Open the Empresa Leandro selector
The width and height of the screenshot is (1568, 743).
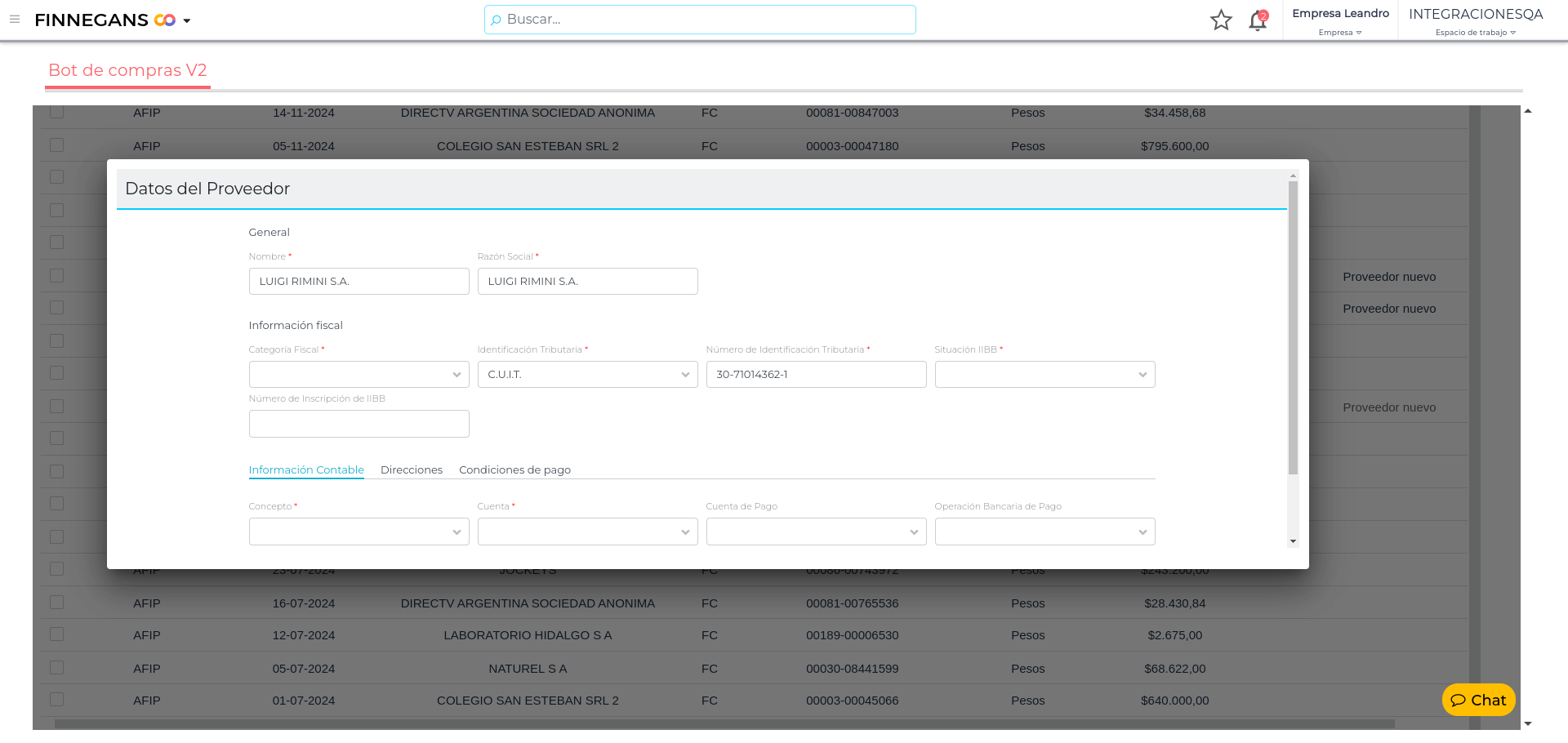click(1340, 21)
